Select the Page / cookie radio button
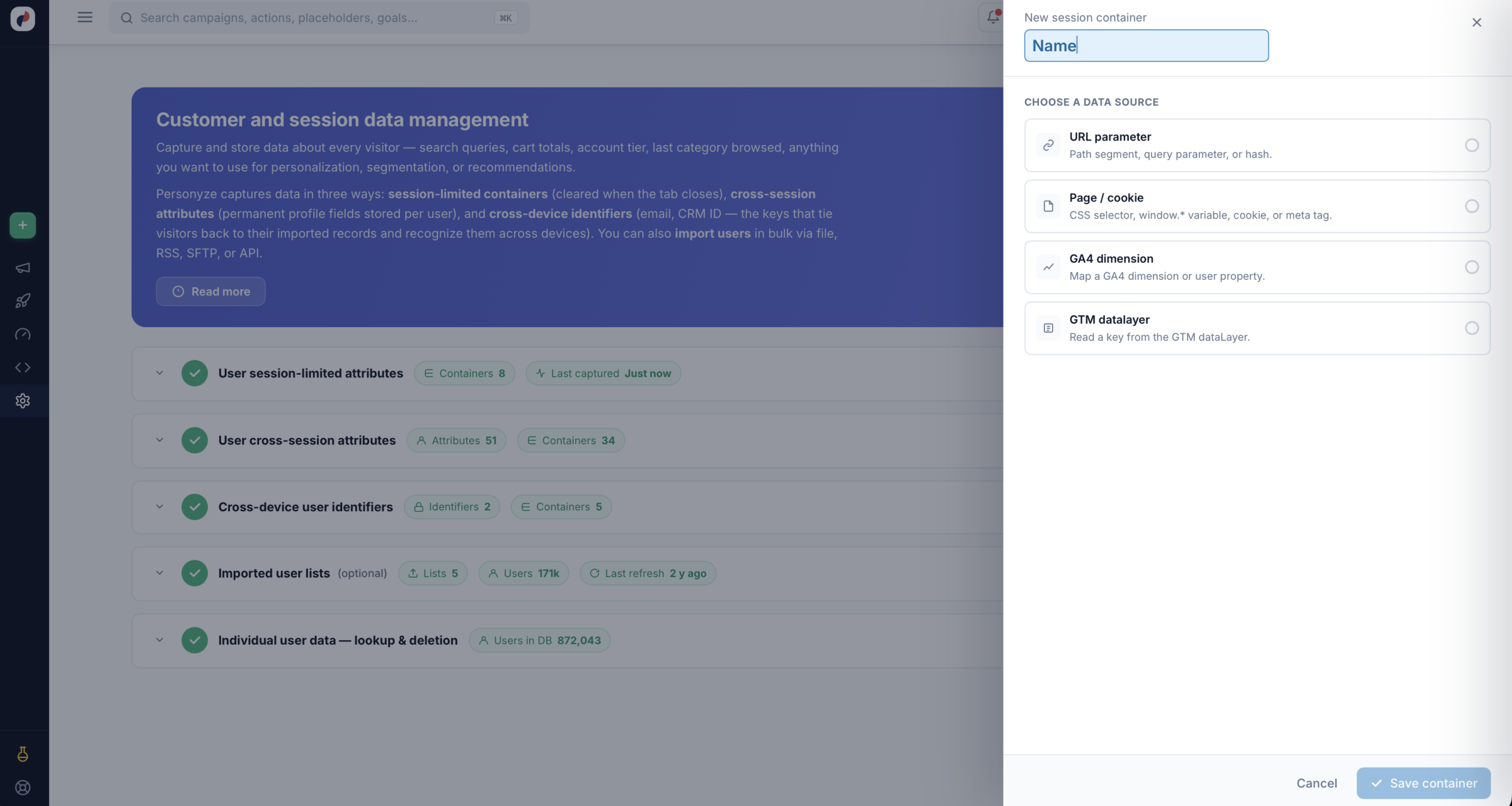Viewport: 1512px width, 806px height. click(1472, 206)
